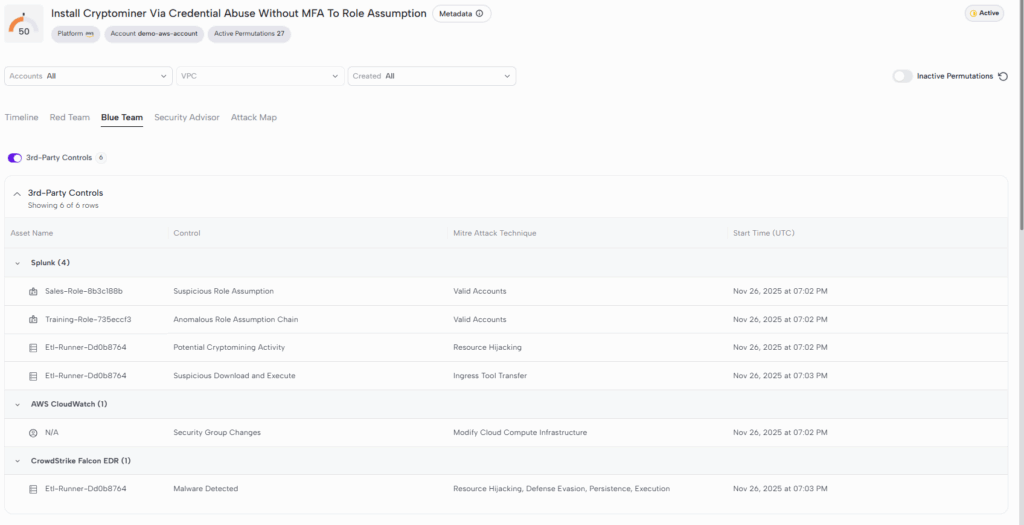
Task: Click the Resource Hijacking technique in Splunk group
Action: point(487,347)
